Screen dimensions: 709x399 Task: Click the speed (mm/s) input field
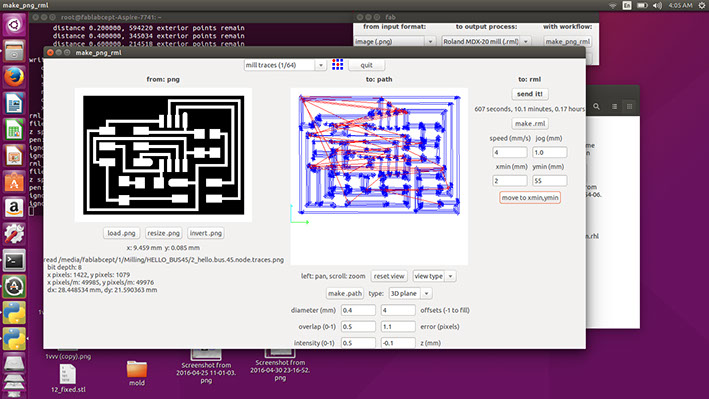tap(509, 152)
